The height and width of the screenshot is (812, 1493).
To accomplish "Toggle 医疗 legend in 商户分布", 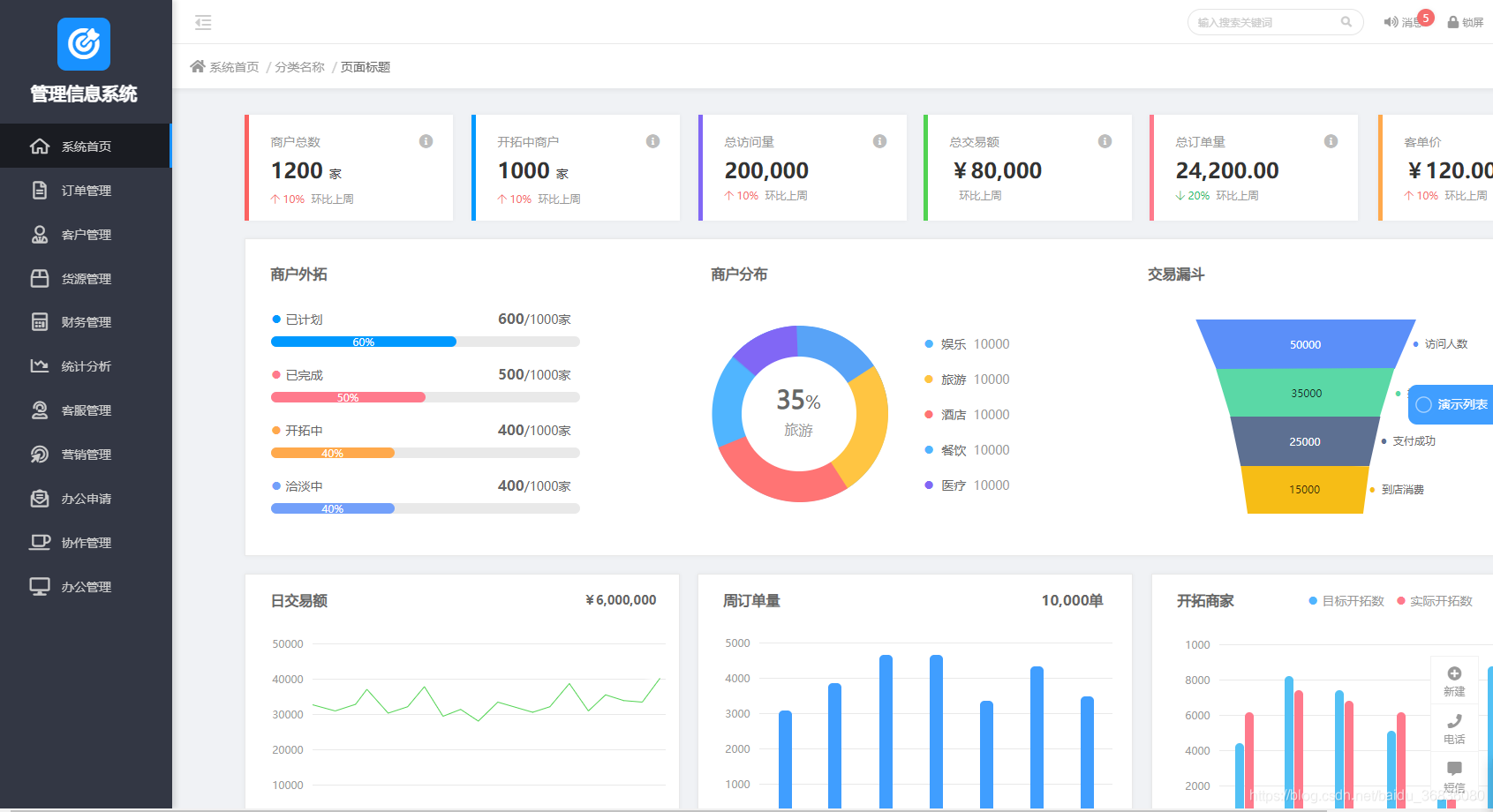I will pos(967,485).
